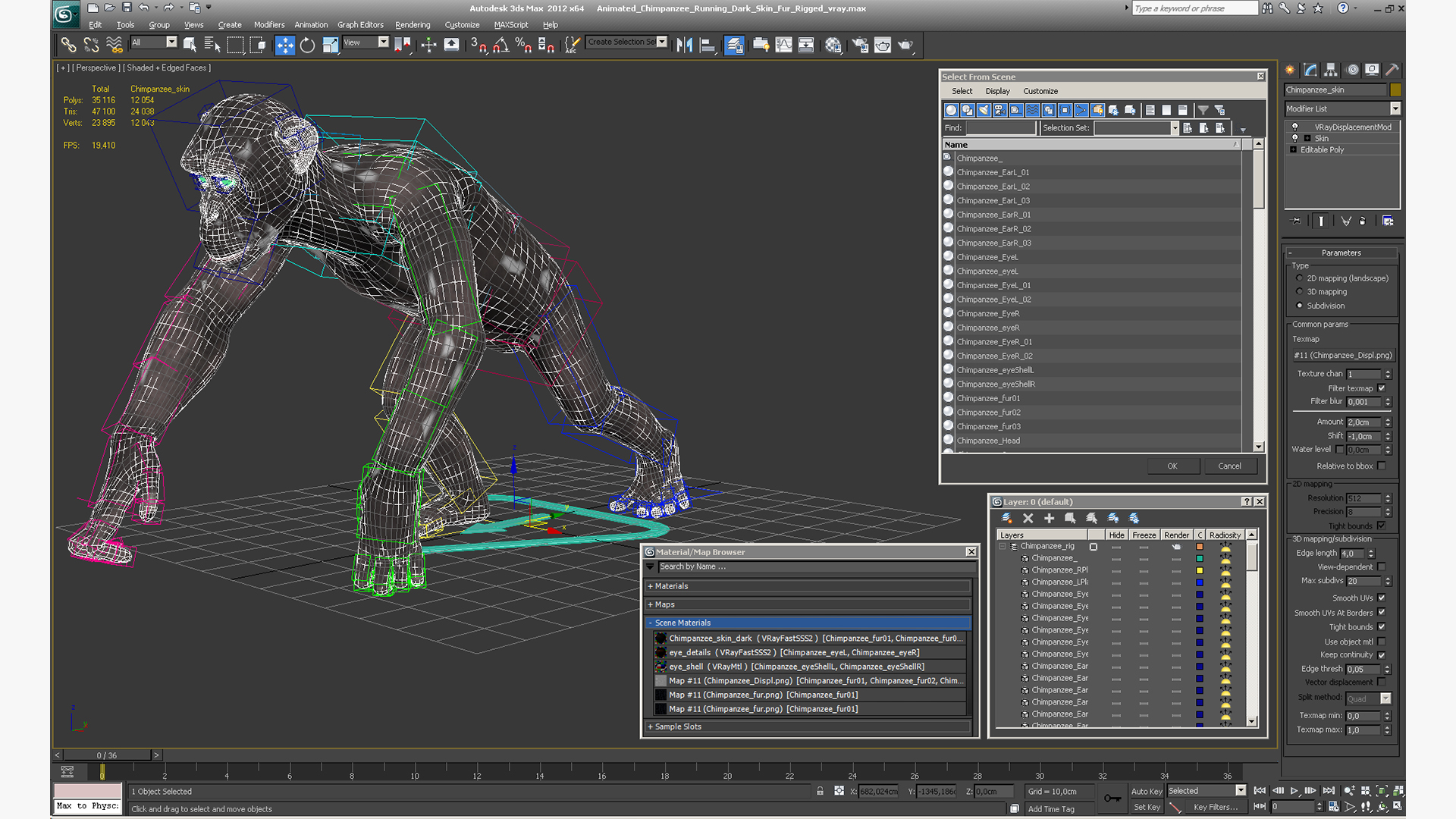The image size is (1456, 819).
Task: Click Pin Stack icon under modifier stack
Action: (x=1296, y=221)
